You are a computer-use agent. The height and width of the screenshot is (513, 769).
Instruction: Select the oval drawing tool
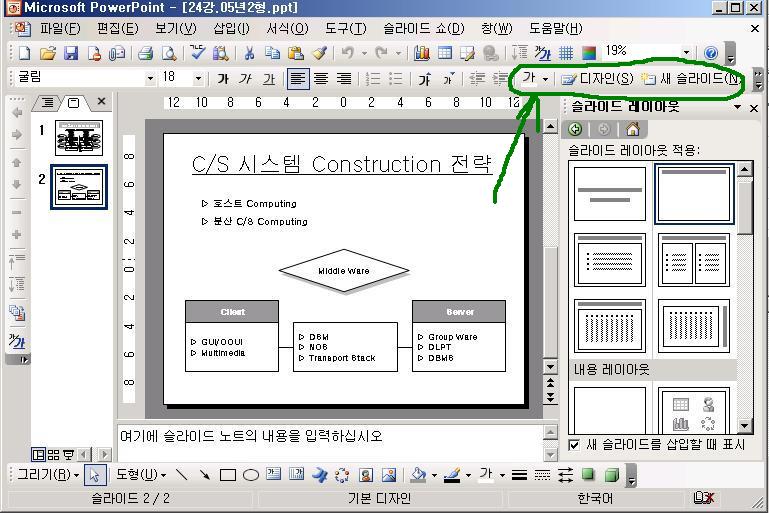251,475
